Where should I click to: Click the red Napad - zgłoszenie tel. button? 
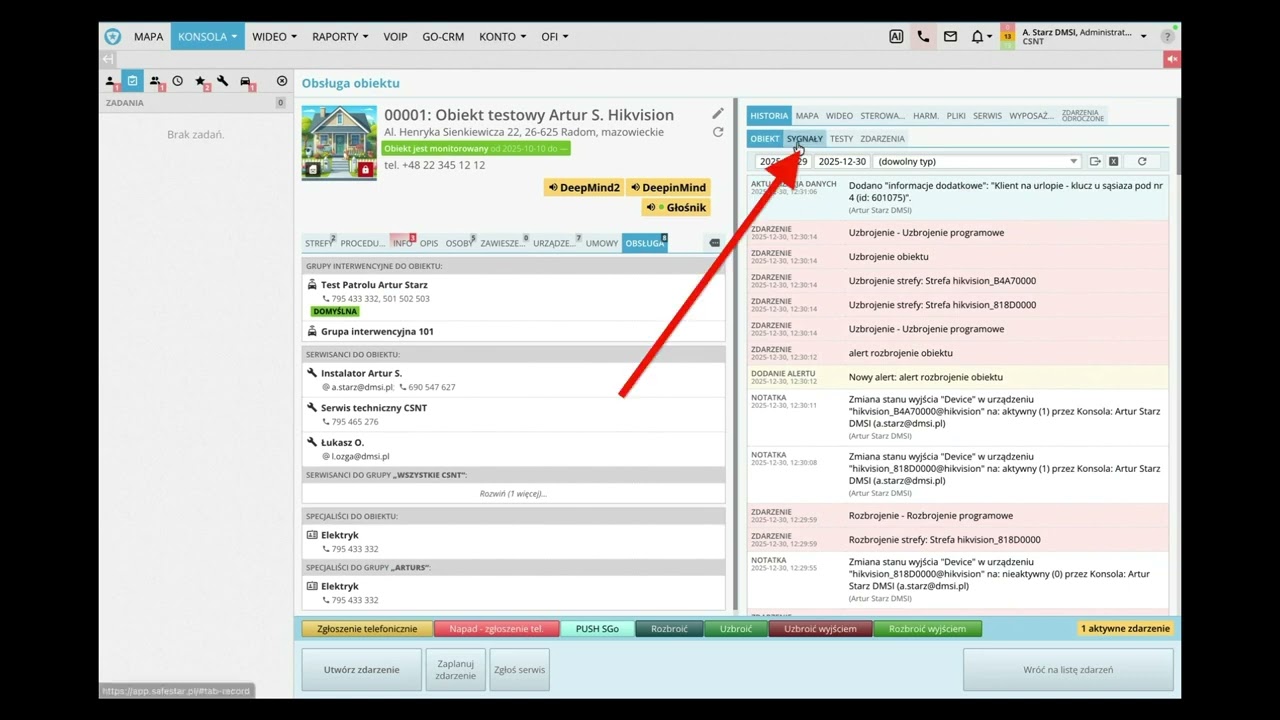tap(496, 629)
